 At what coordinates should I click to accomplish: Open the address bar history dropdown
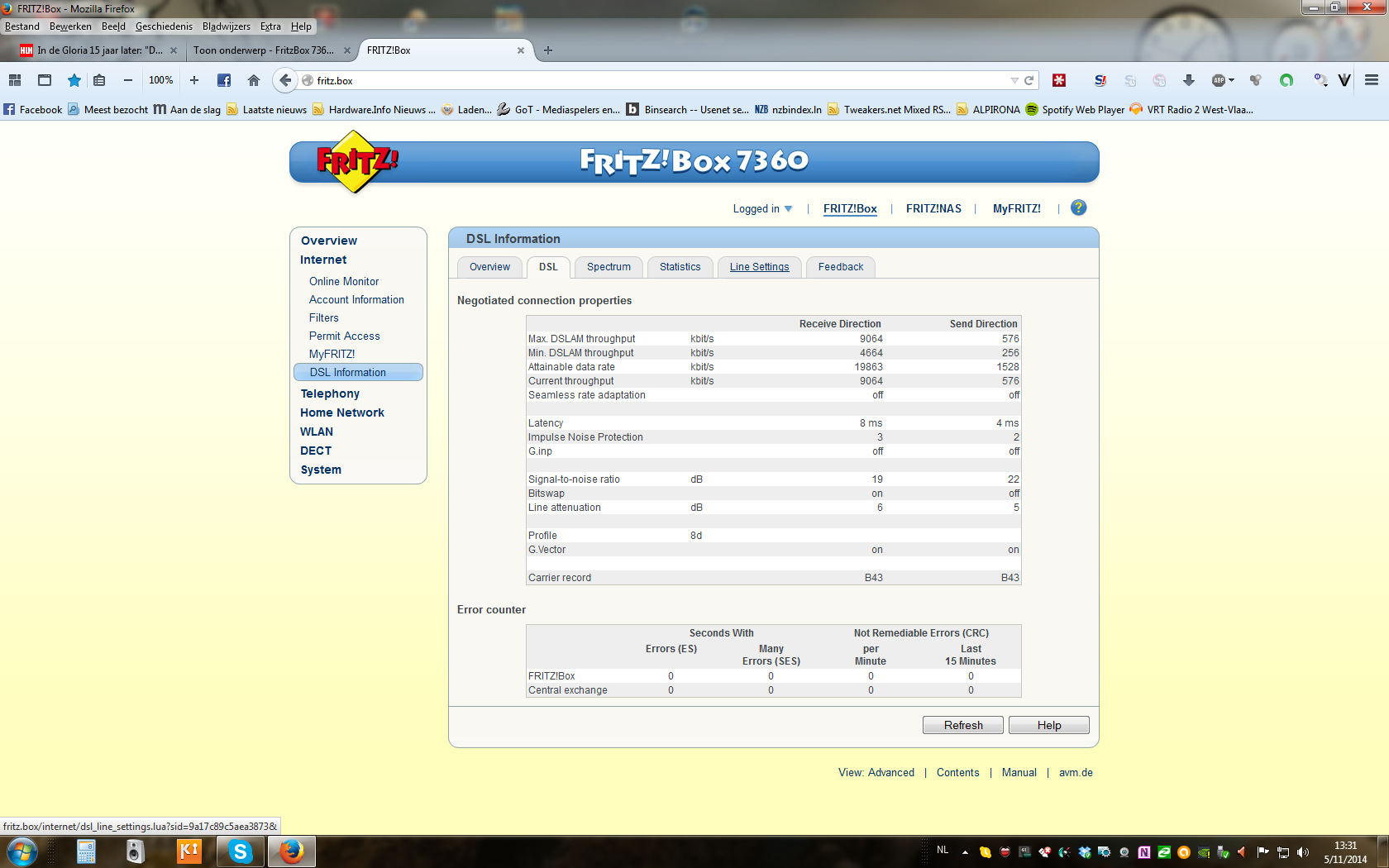[1014, 80]
